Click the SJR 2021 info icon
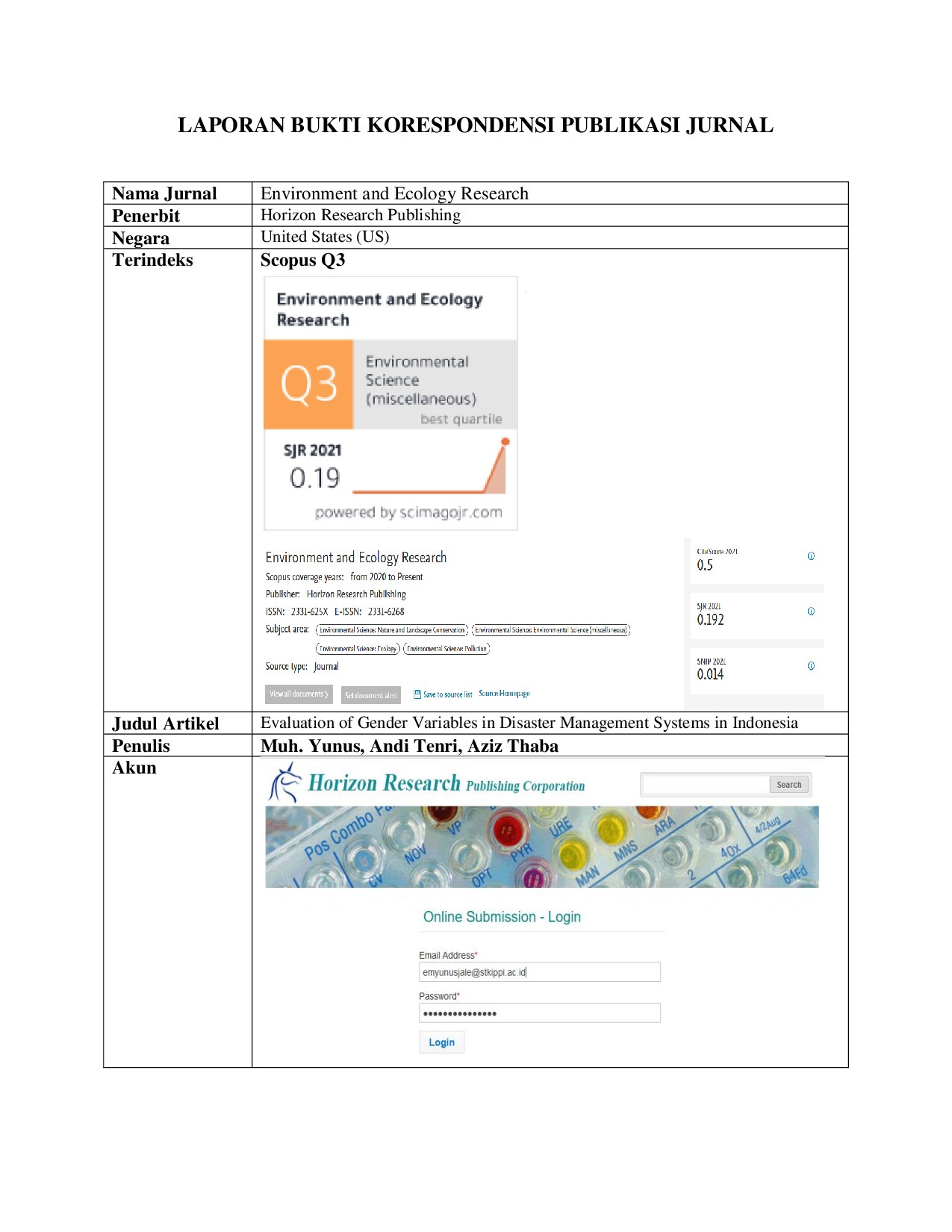Screen dimensions: 952x1232 [811, 612]
